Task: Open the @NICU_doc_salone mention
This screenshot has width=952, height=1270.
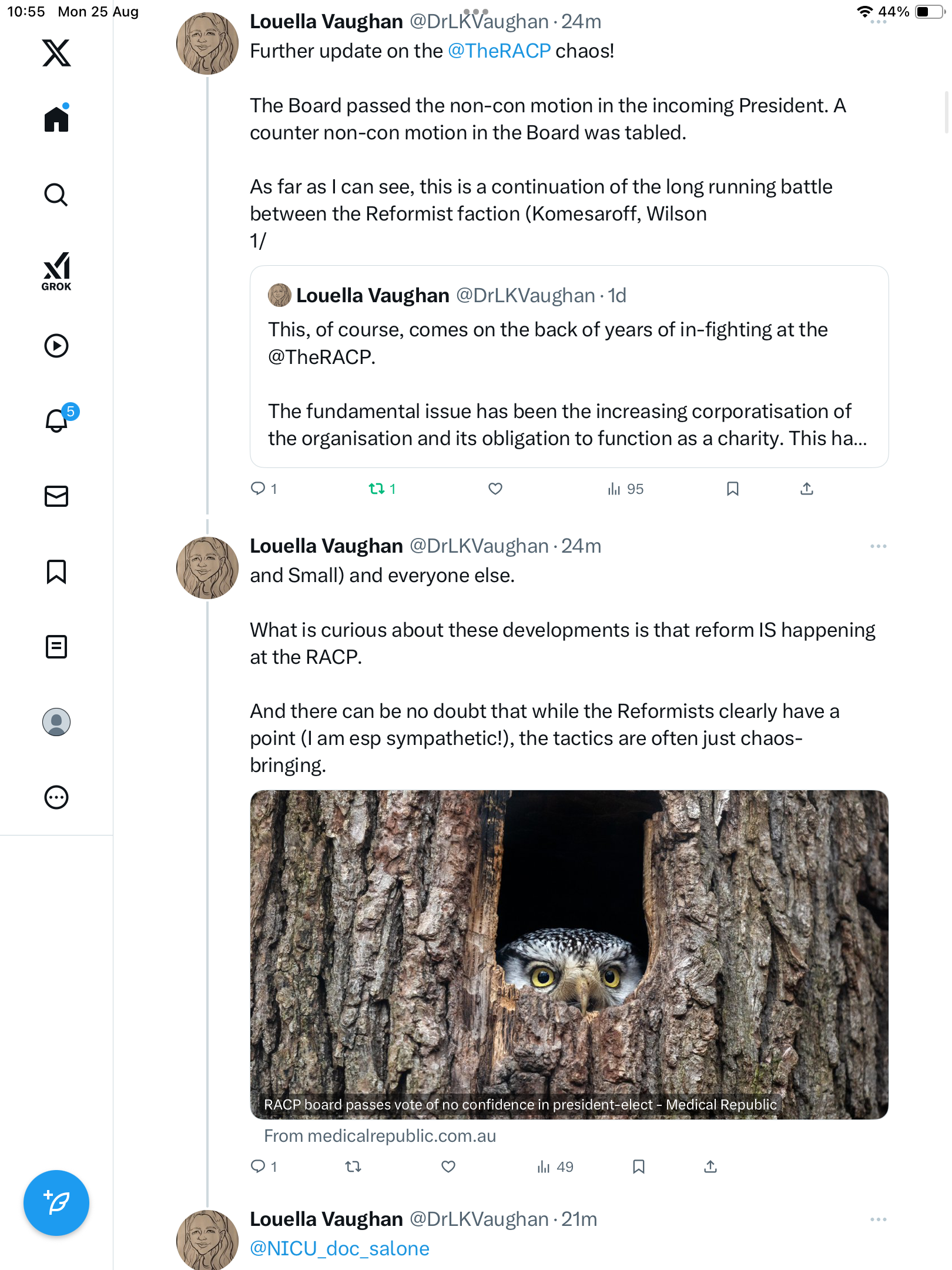Action: [340, 1249]
